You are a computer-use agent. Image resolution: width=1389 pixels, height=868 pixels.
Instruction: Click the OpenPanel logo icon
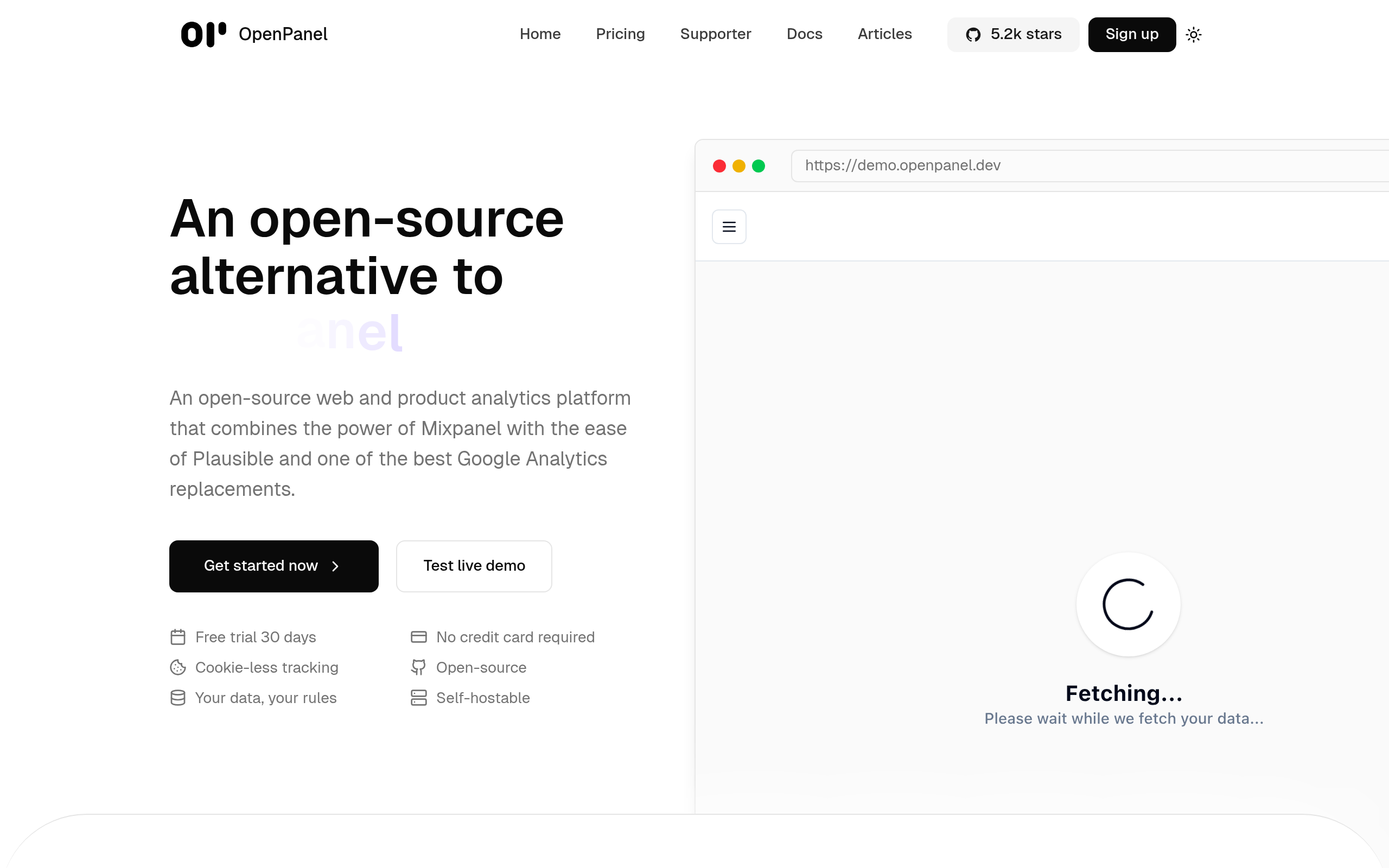(202, 34)
